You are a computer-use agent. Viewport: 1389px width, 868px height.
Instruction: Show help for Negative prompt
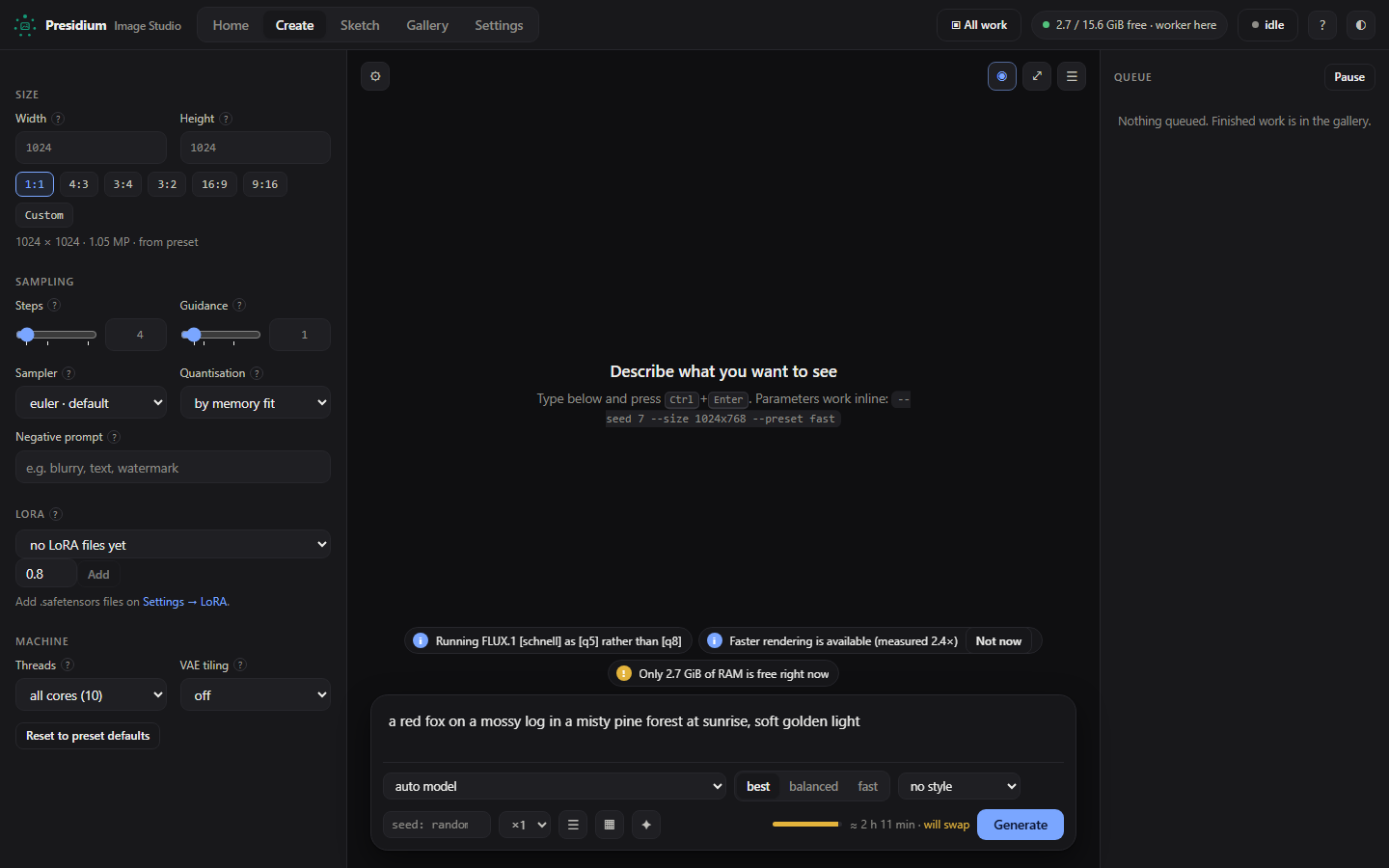(x=114, y=437)
